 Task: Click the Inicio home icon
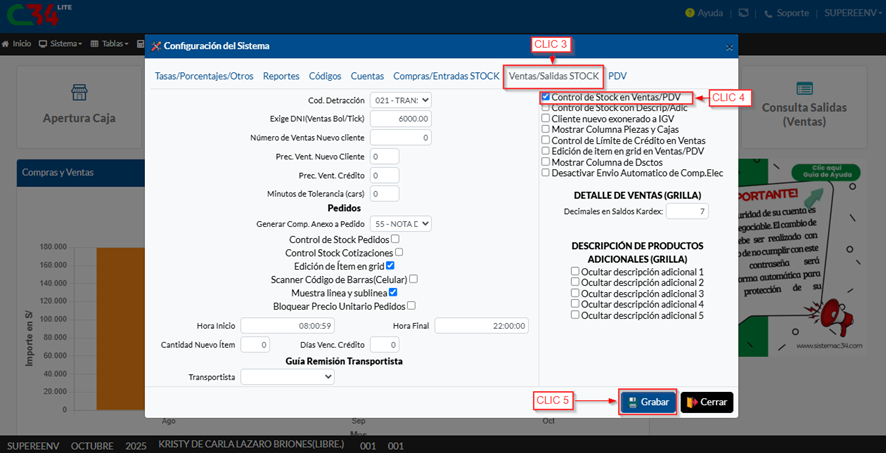tap(5, 44)
